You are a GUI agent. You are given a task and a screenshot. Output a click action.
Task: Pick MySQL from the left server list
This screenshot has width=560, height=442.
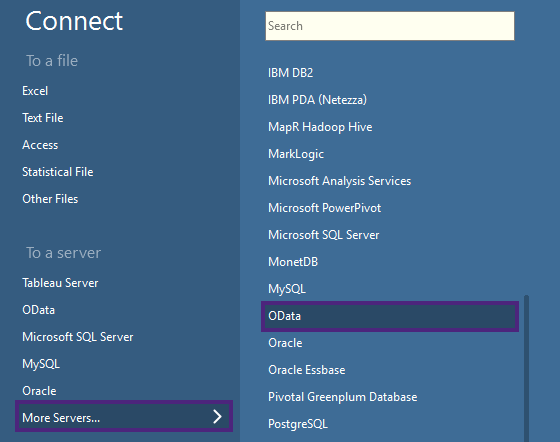[x=41, y=364]
